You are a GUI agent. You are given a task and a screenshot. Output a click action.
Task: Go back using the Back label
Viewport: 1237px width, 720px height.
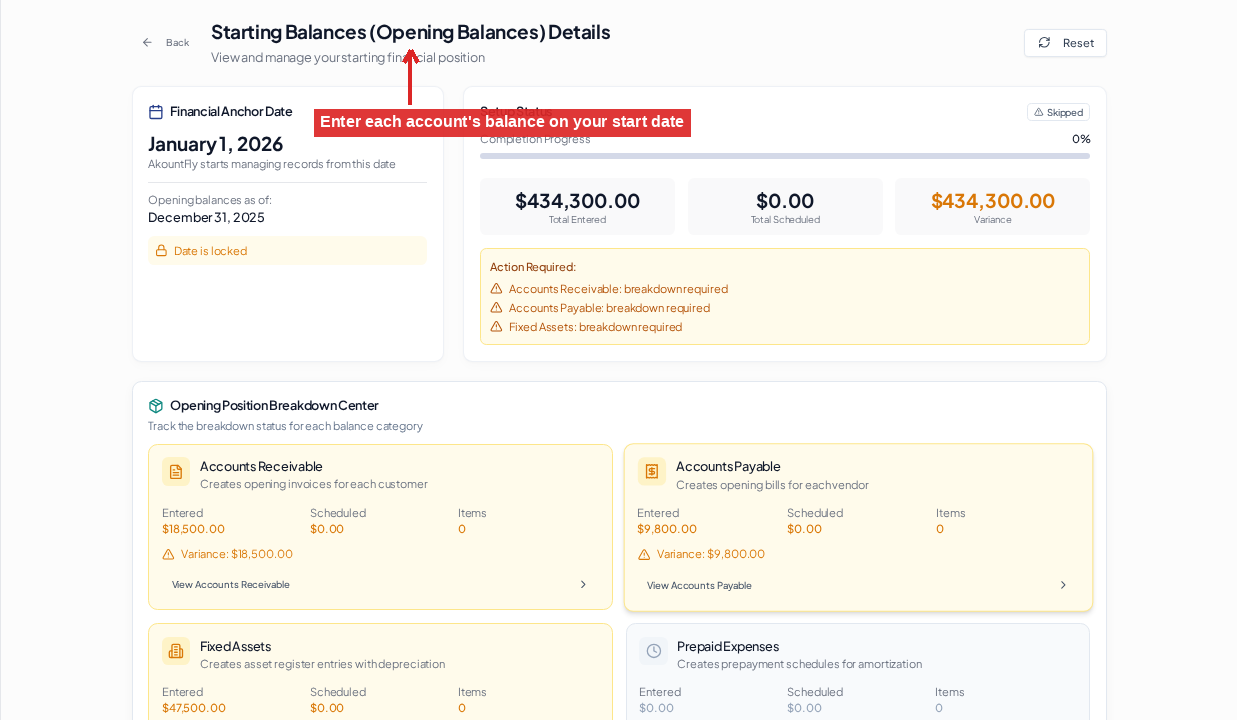[x=177, y=42]
